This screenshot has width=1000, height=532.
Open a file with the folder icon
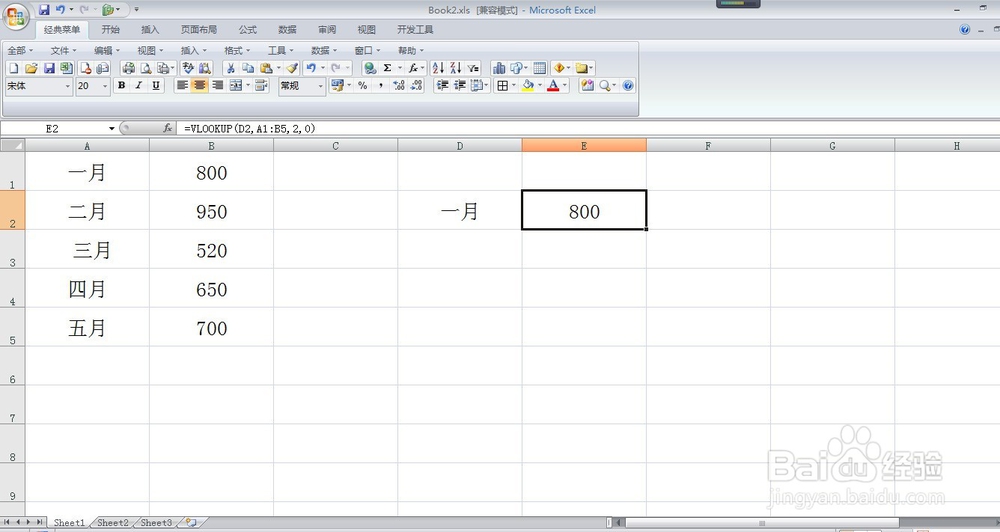31,68
